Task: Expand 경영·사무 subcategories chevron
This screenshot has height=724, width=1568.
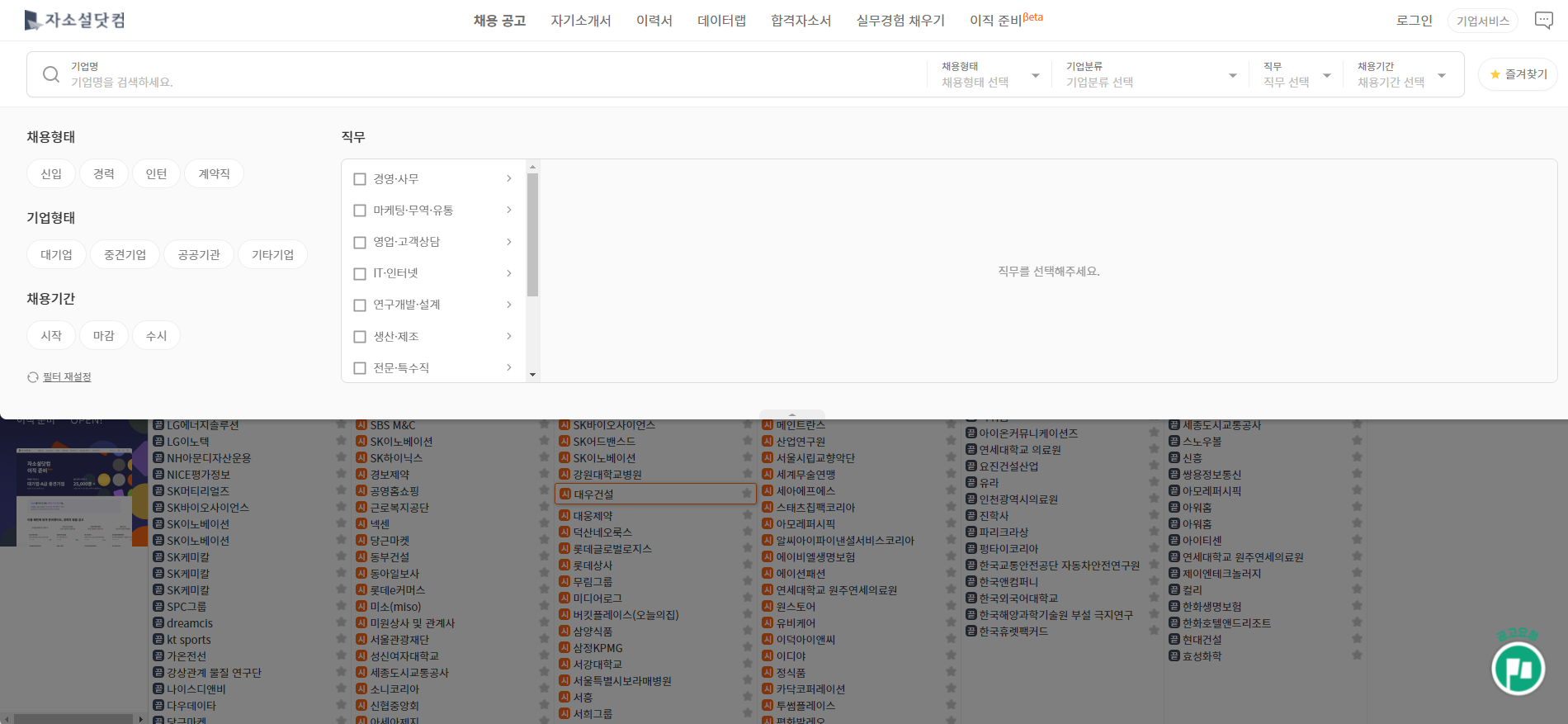Action: (x=509, y=178)
